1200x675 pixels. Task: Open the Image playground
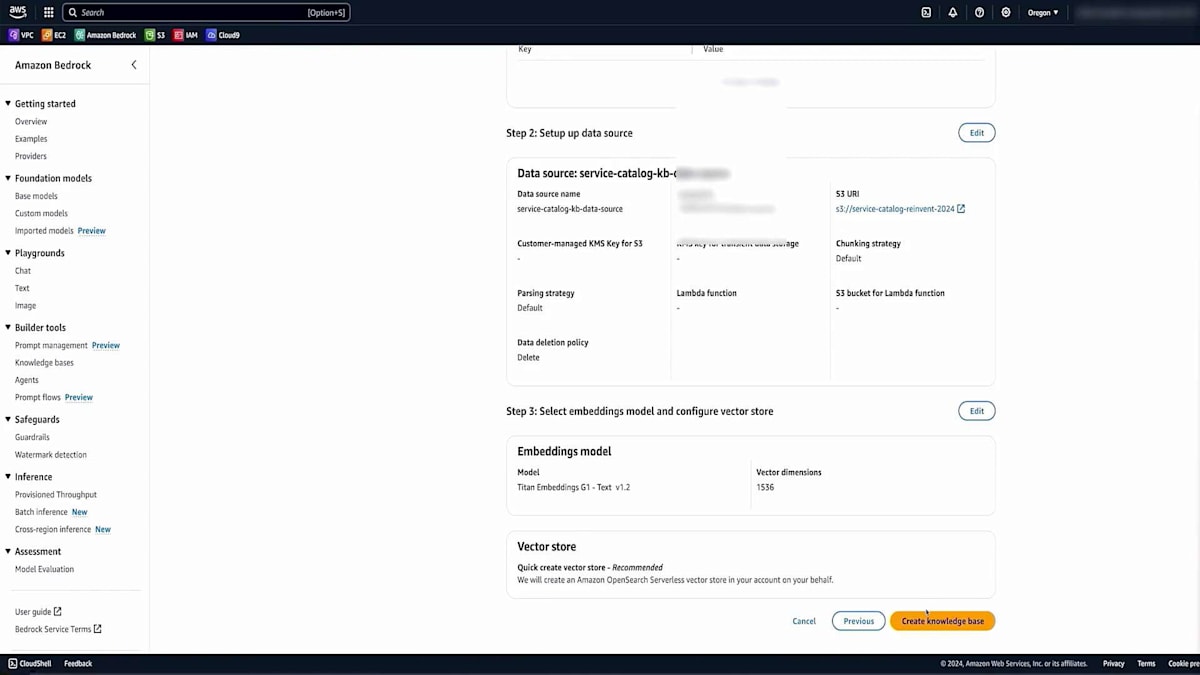(25, 306)
